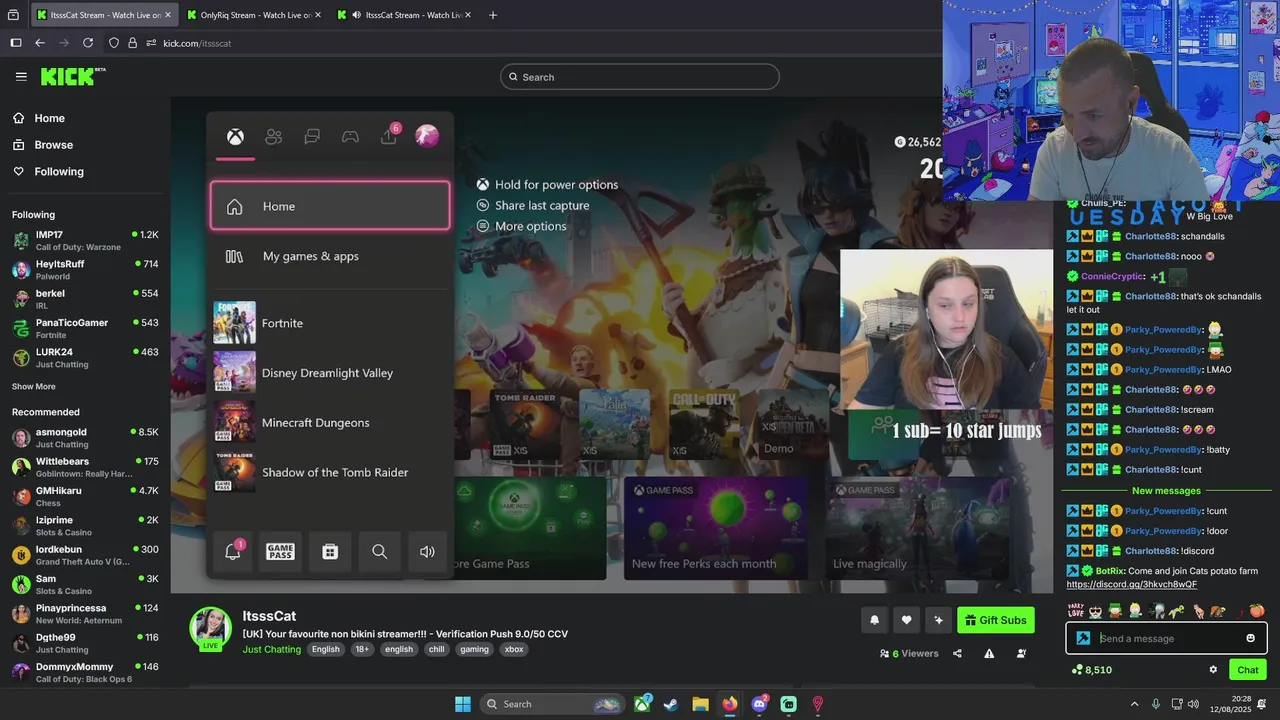Screen dimensions: 1280x720
Task: Follow ItsssCat with the heart button
Action: click(906, 620)
